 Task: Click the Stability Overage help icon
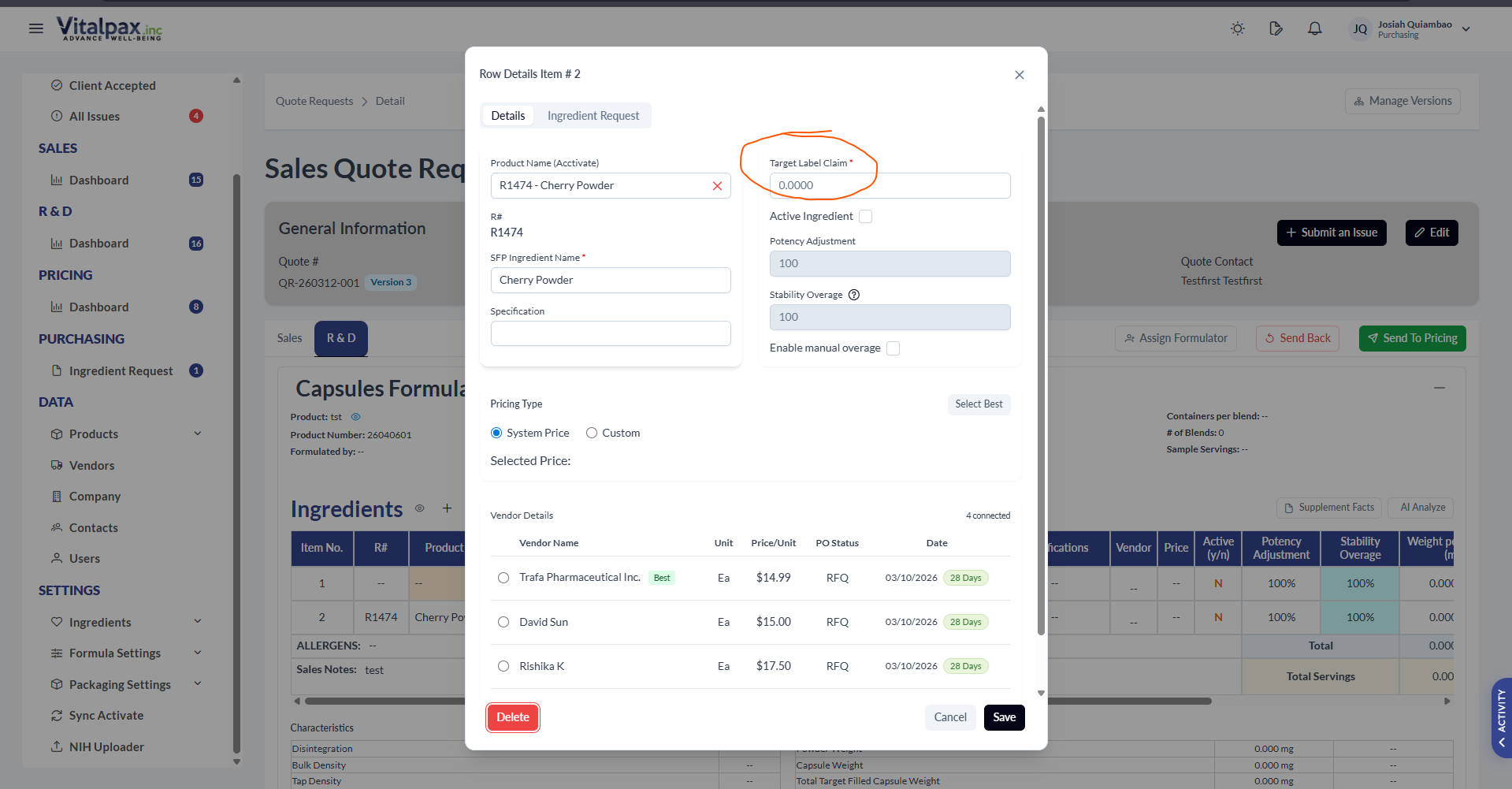(x=854, y=295)
